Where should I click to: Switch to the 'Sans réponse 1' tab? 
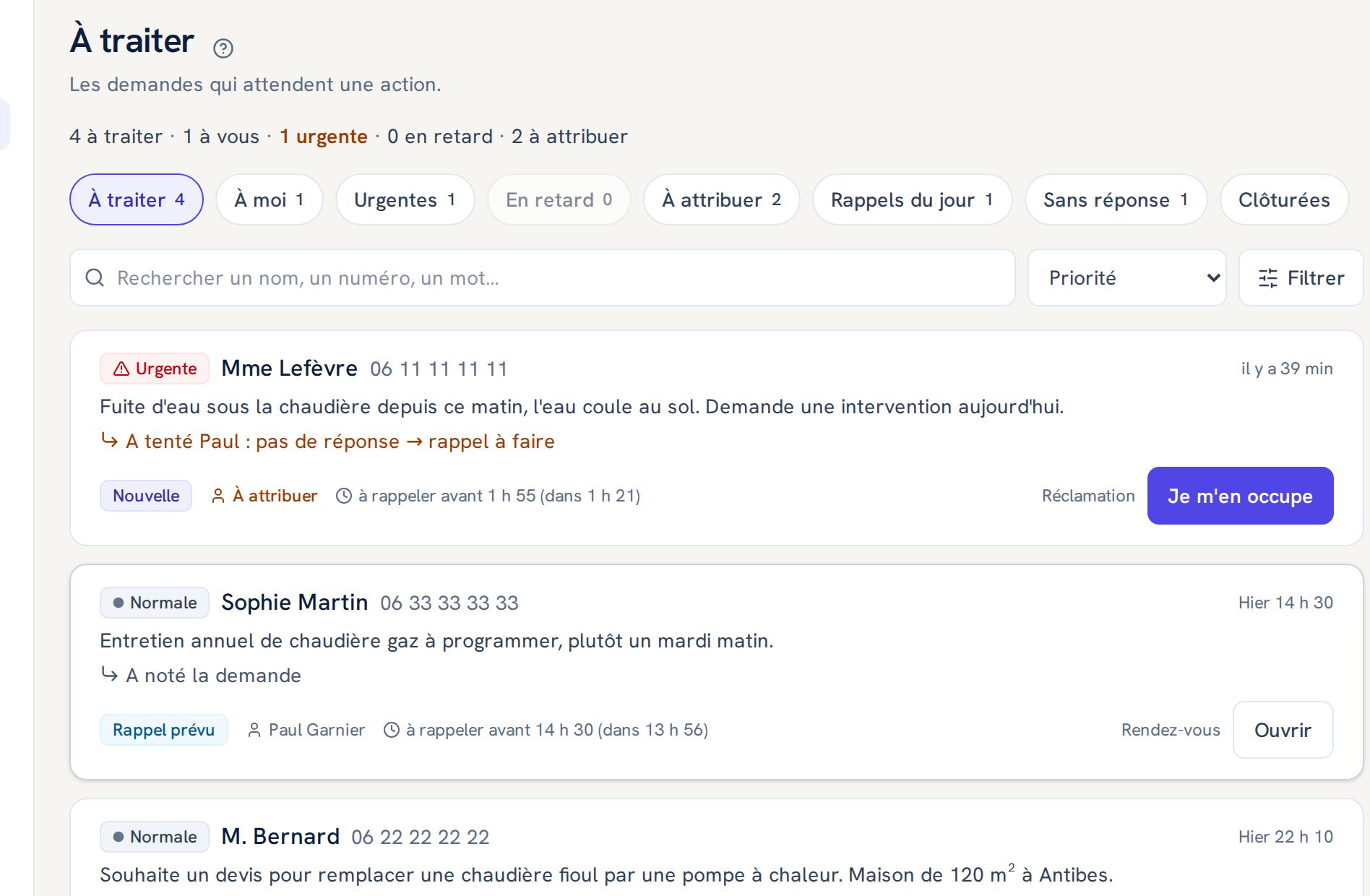1116,199
